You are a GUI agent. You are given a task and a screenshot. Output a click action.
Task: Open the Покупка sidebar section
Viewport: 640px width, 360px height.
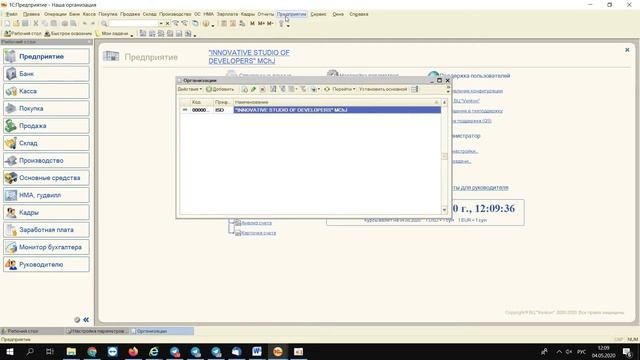[46, 109]
